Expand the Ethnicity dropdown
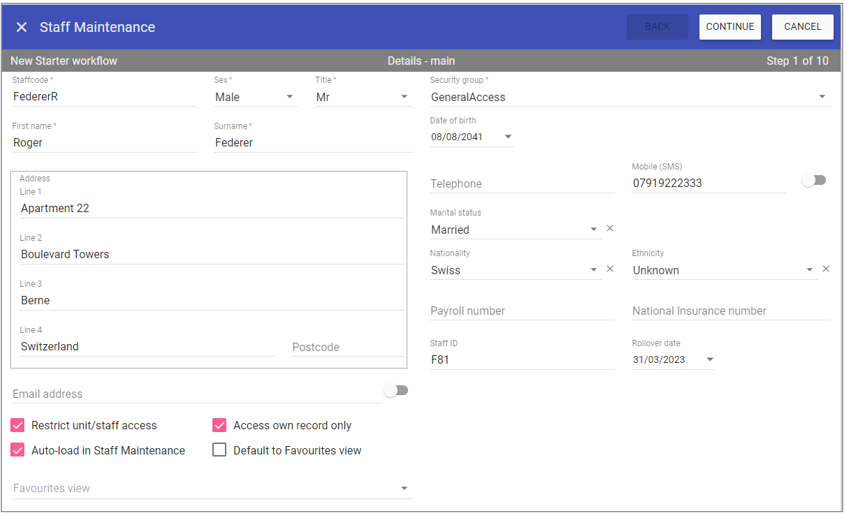This screenshot has width=847, height=516. pos(809,270)
